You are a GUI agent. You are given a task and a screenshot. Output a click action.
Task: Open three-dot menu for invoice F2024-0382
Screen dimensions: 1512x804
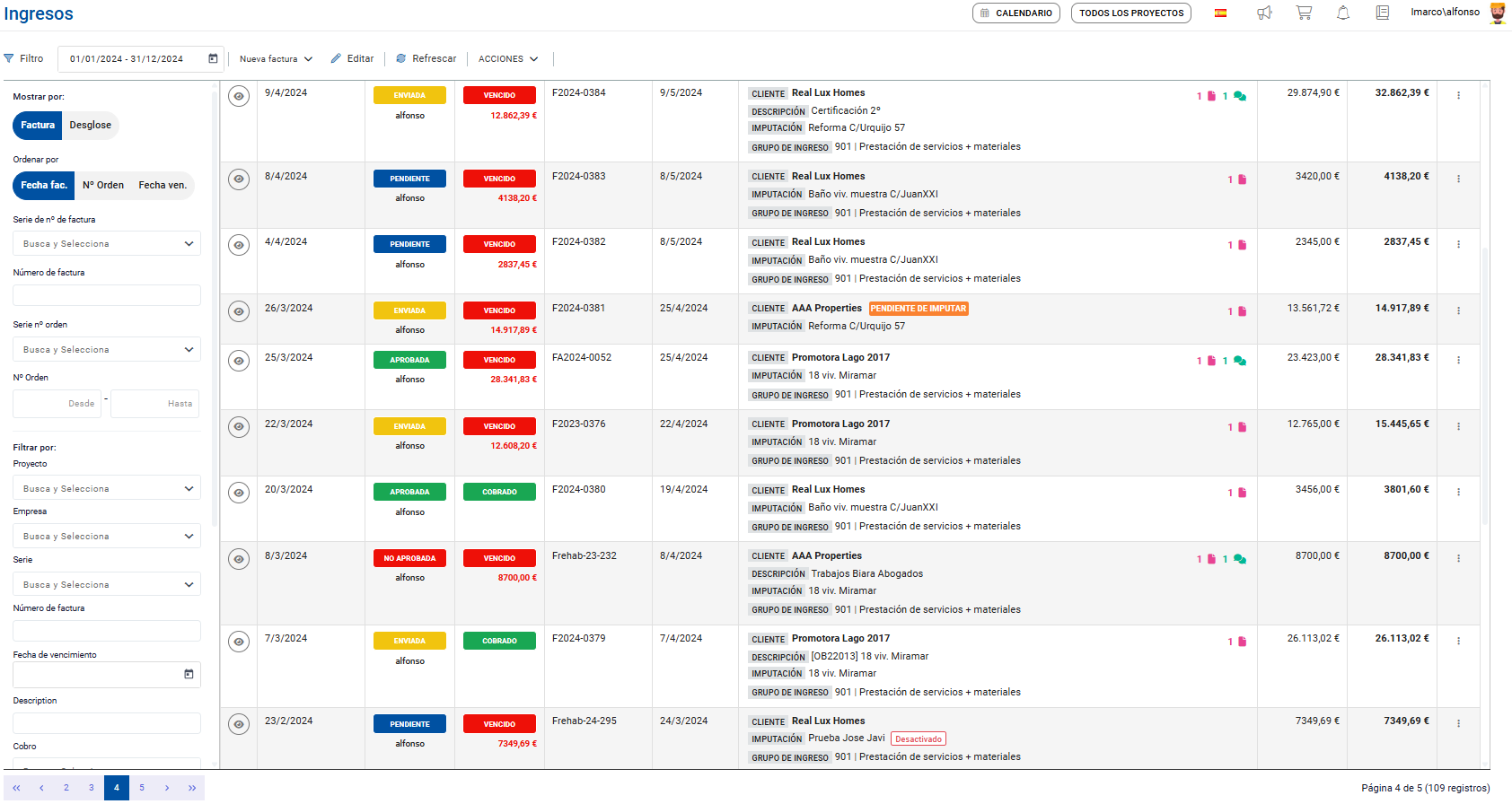(1458, 244)
